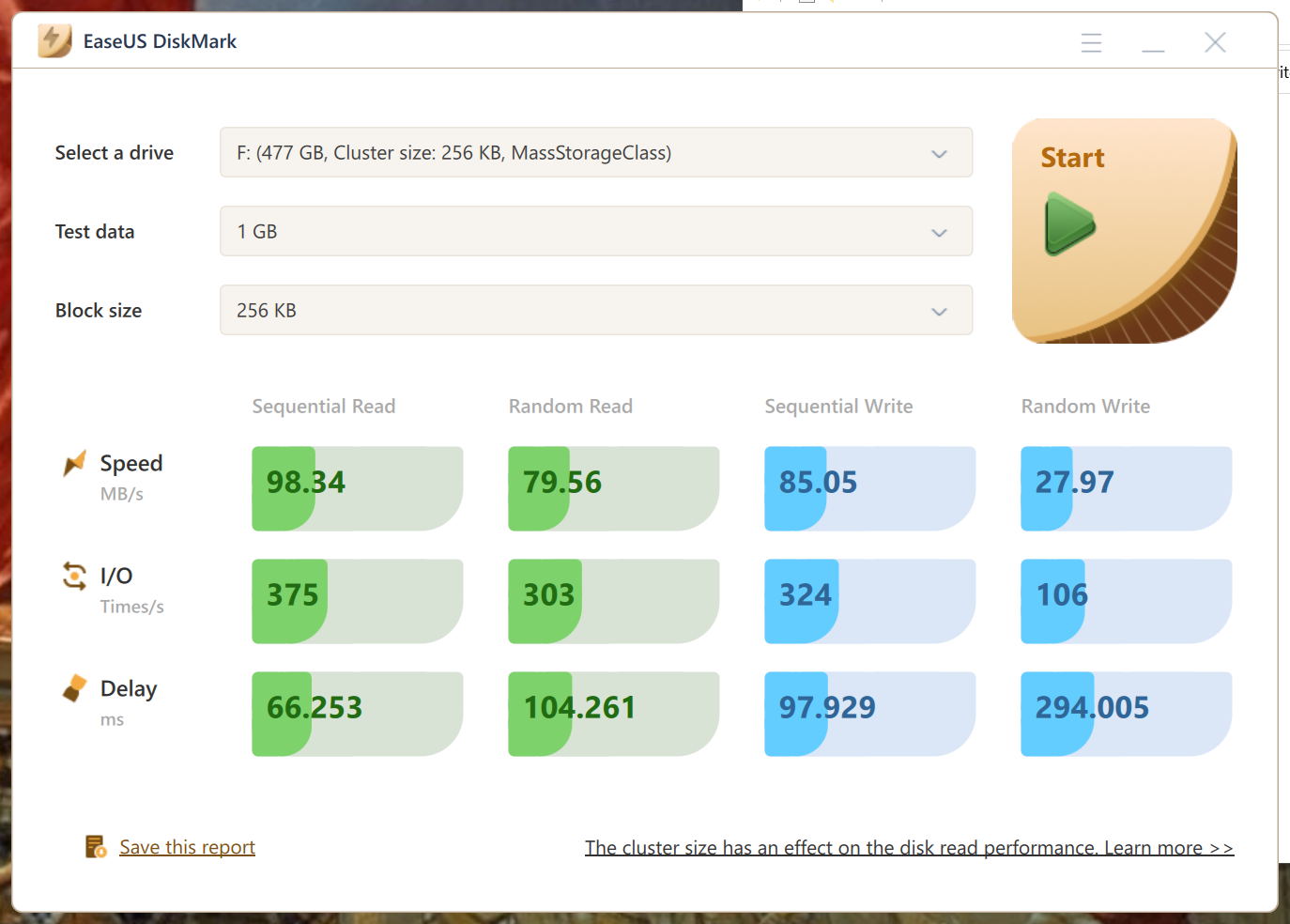
Task: Click the Random Write delay value 294.005
Action: pyautogui.click(x=1092, y=708)
